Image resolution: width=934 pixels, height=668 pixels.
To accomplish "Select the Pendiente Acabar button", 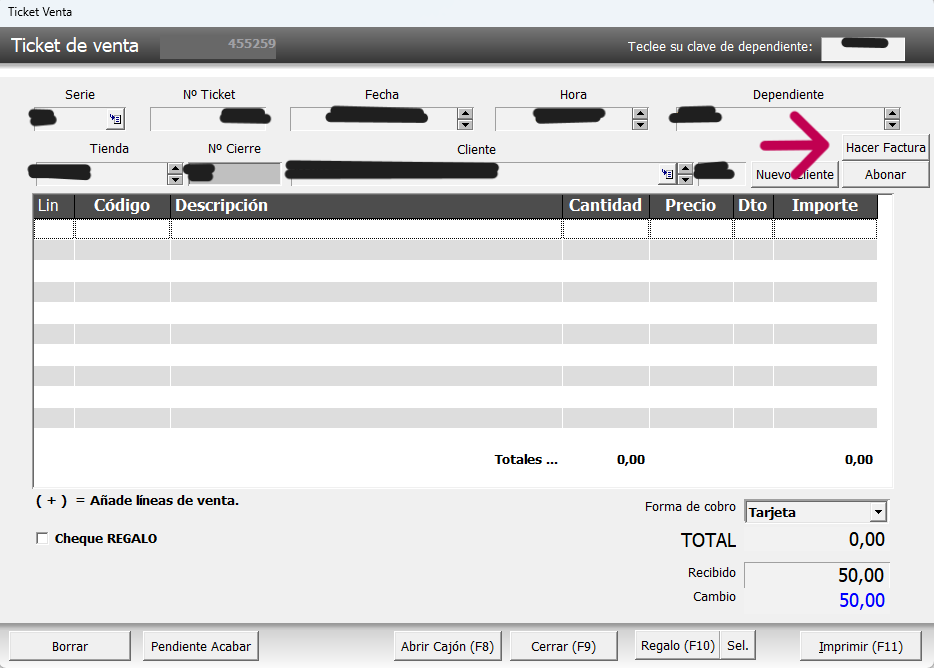I will [x=201, y=646].
